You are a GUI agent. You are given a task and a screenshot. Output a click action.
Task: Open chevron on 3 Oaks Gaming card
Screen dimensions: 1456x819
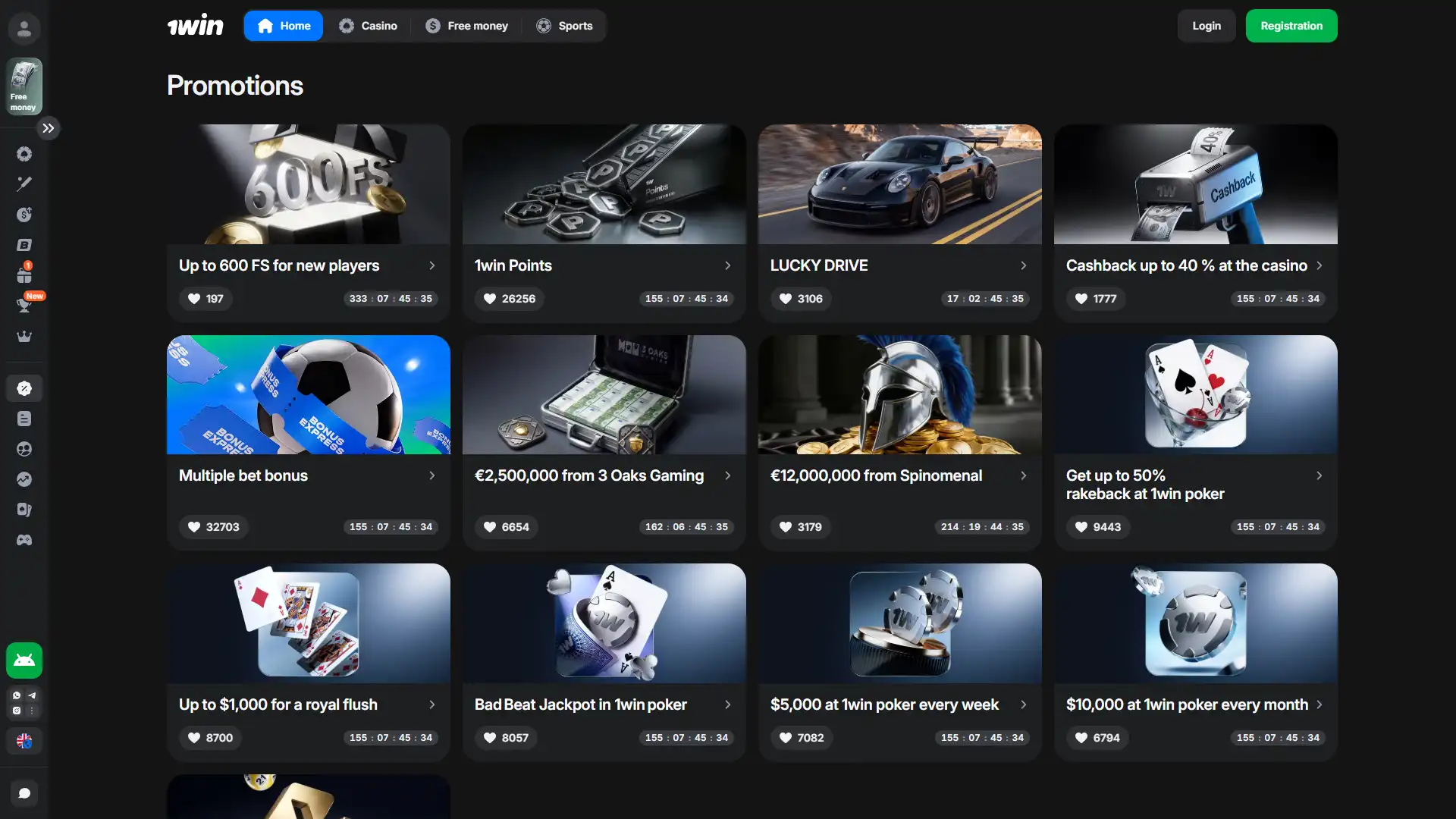click(x=728, y=475)
